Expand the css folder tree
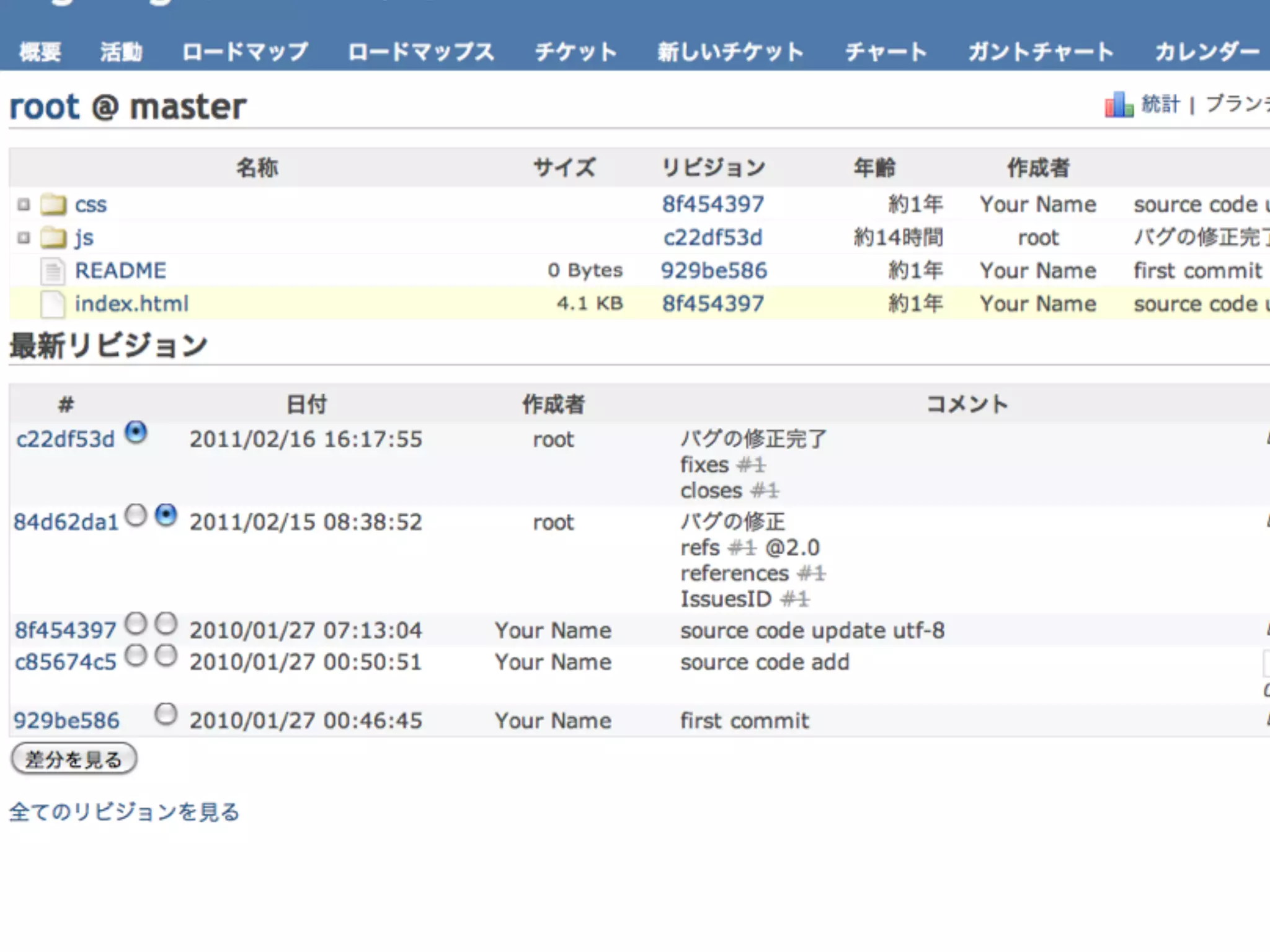 coord(24,204)
